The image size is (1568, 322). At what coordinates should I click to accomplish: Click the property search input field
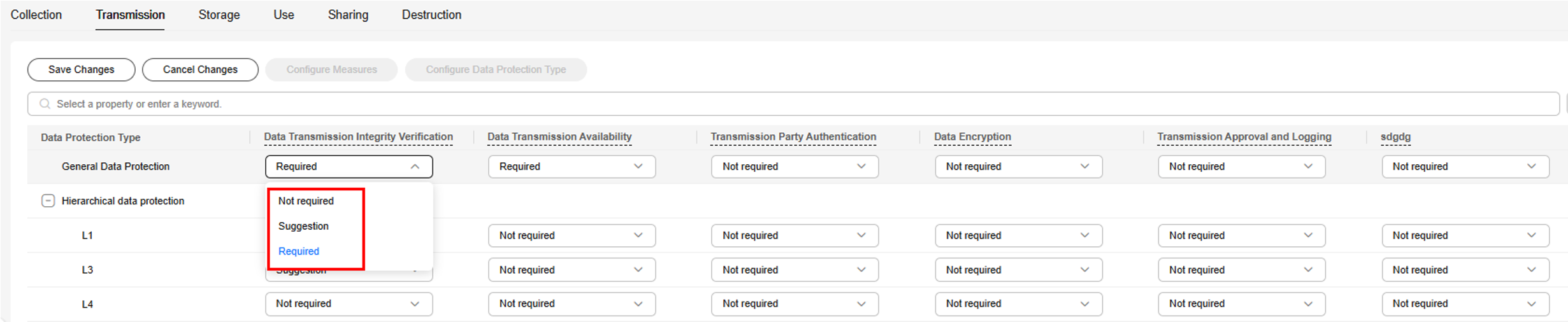tap(765, 104)
